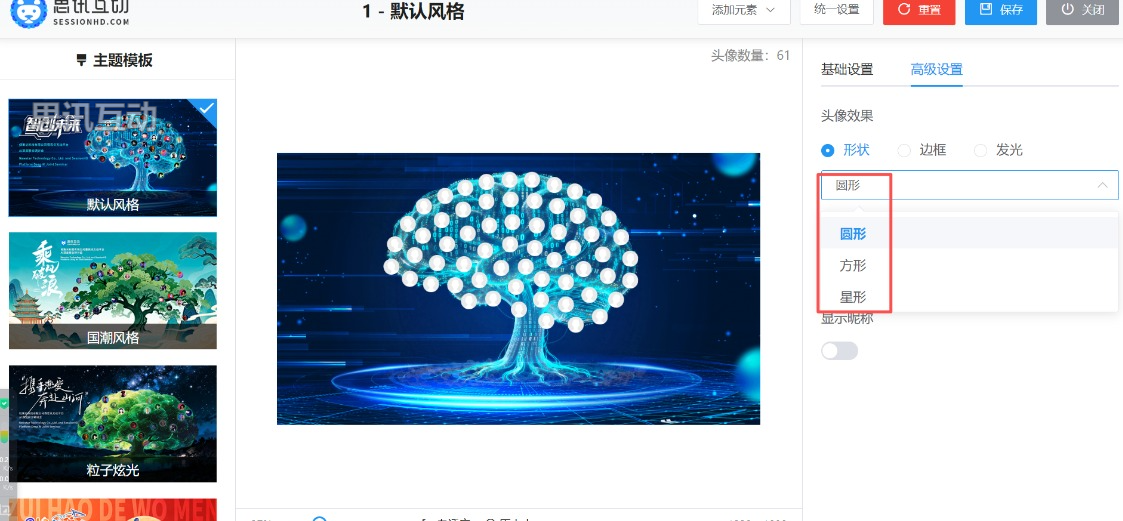Image resolution: width=1123 pixels, height=521 pixels.
Task: Click the reset icon on 重置 button
Action: coord(904,9)
